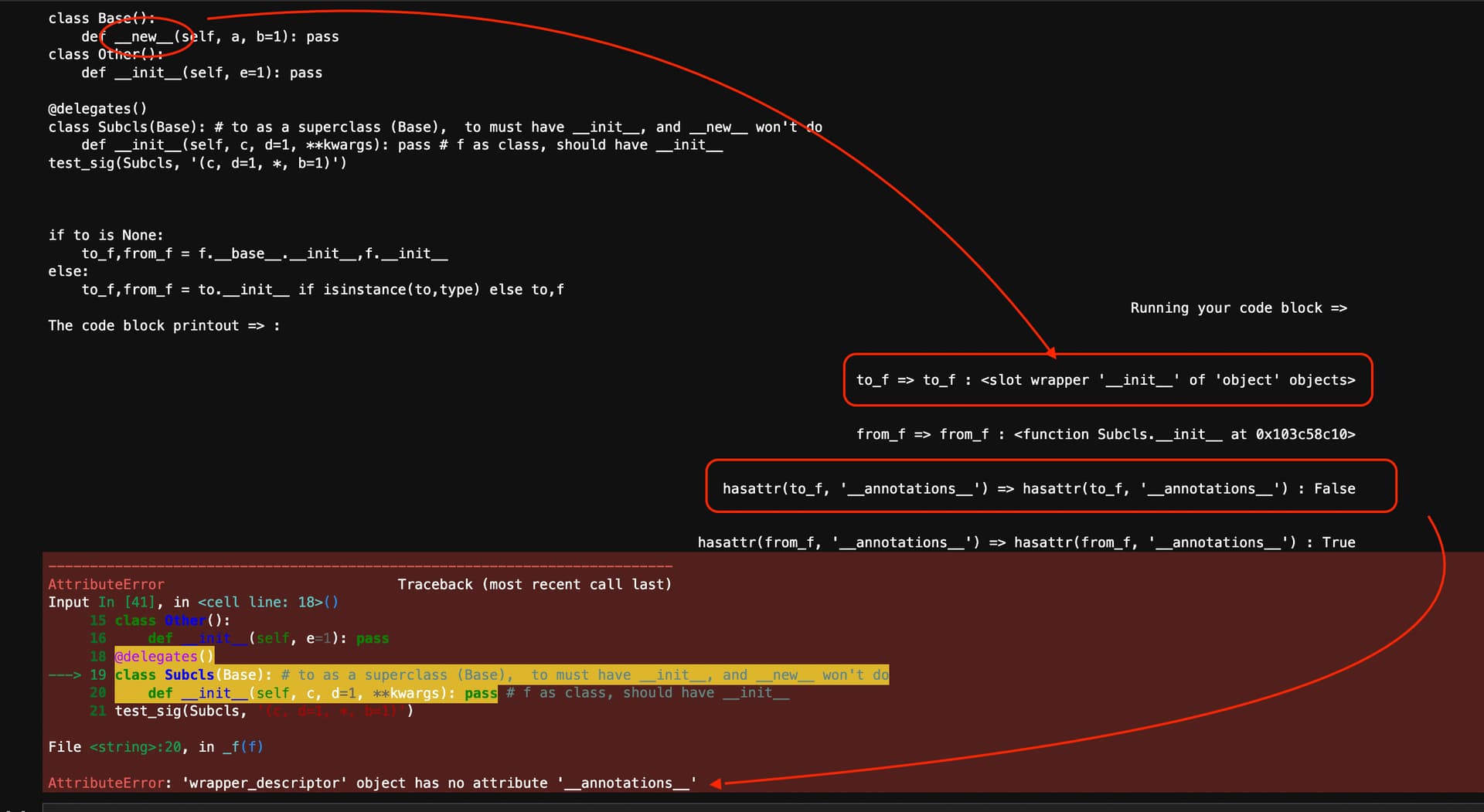This screenshot has height=812, width=1484.
Task: Click the red AttributeError heading in the traceback
Action: coord(106,584)
